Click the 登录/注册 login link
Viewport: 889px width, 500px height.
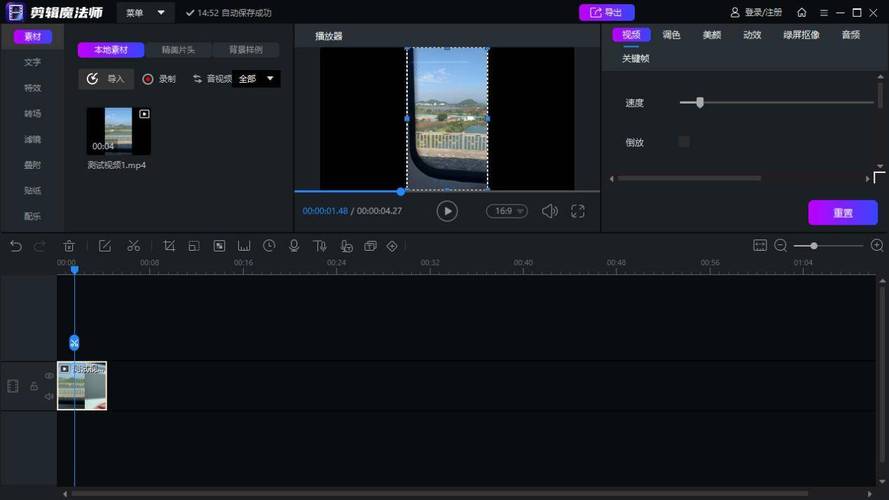756,12
